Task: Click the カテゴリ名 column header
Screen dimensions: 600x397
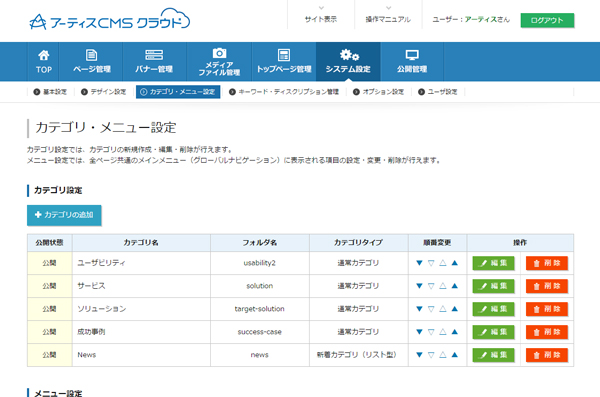Action: click(x=141, y=243)
